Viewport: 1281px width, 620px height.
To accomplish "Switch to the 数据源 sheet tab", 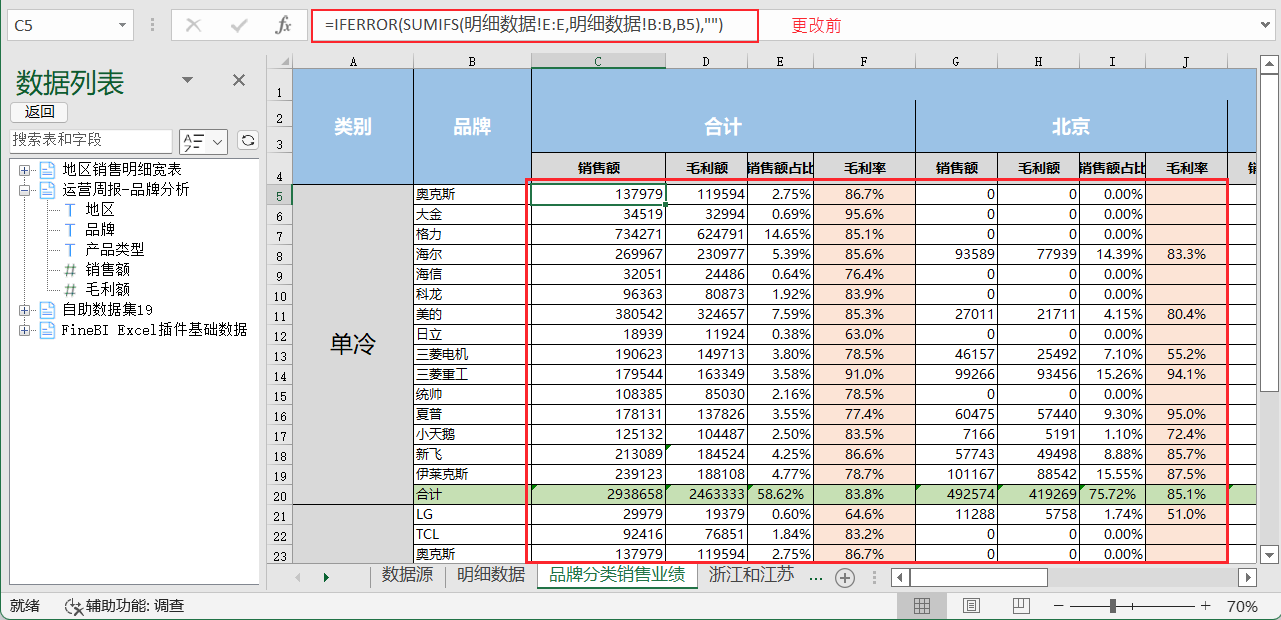I will click(x=407, y=576).
